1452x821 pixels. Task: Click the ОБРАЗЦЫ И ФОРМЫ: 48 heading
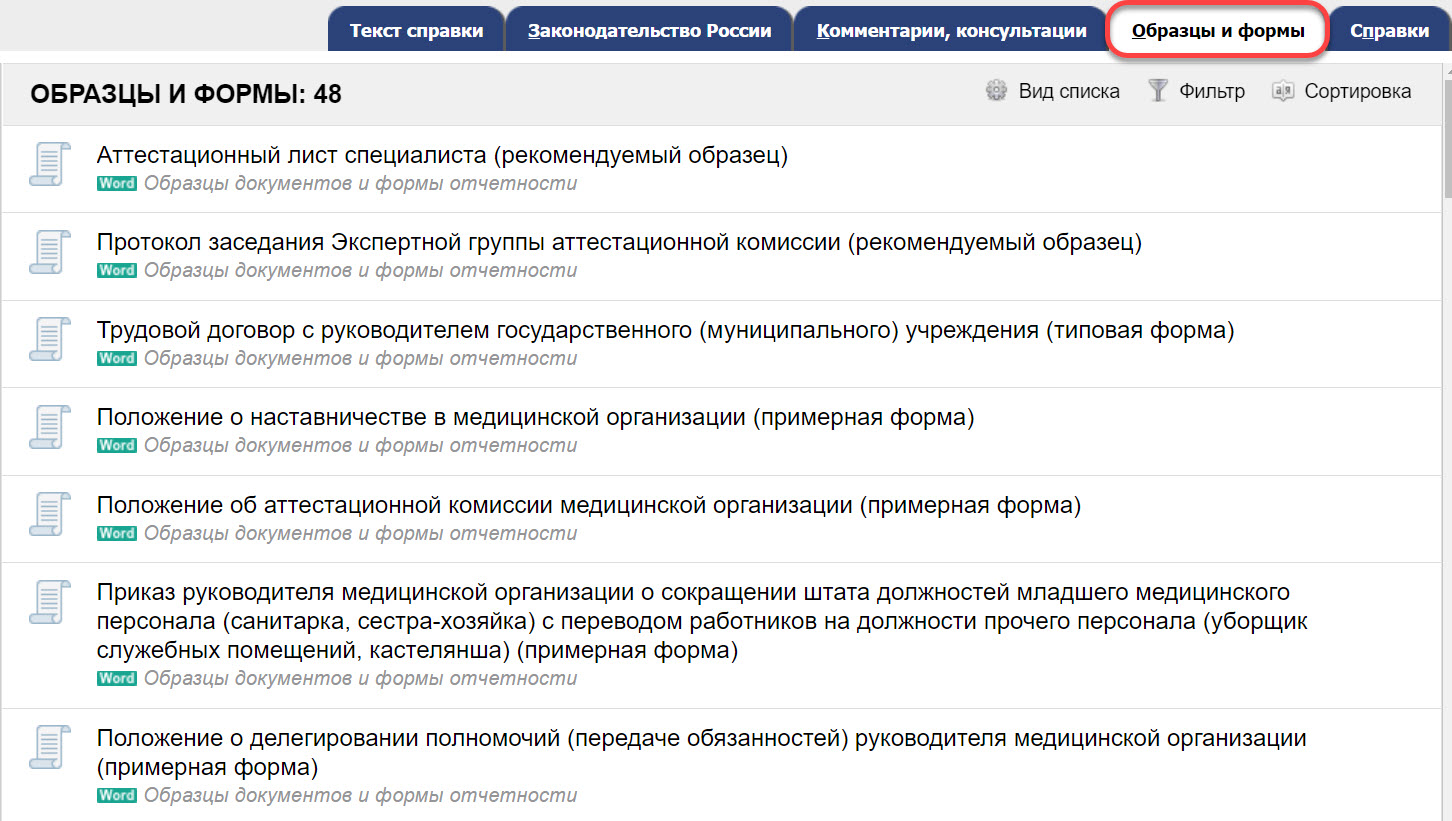pos(186,94)
